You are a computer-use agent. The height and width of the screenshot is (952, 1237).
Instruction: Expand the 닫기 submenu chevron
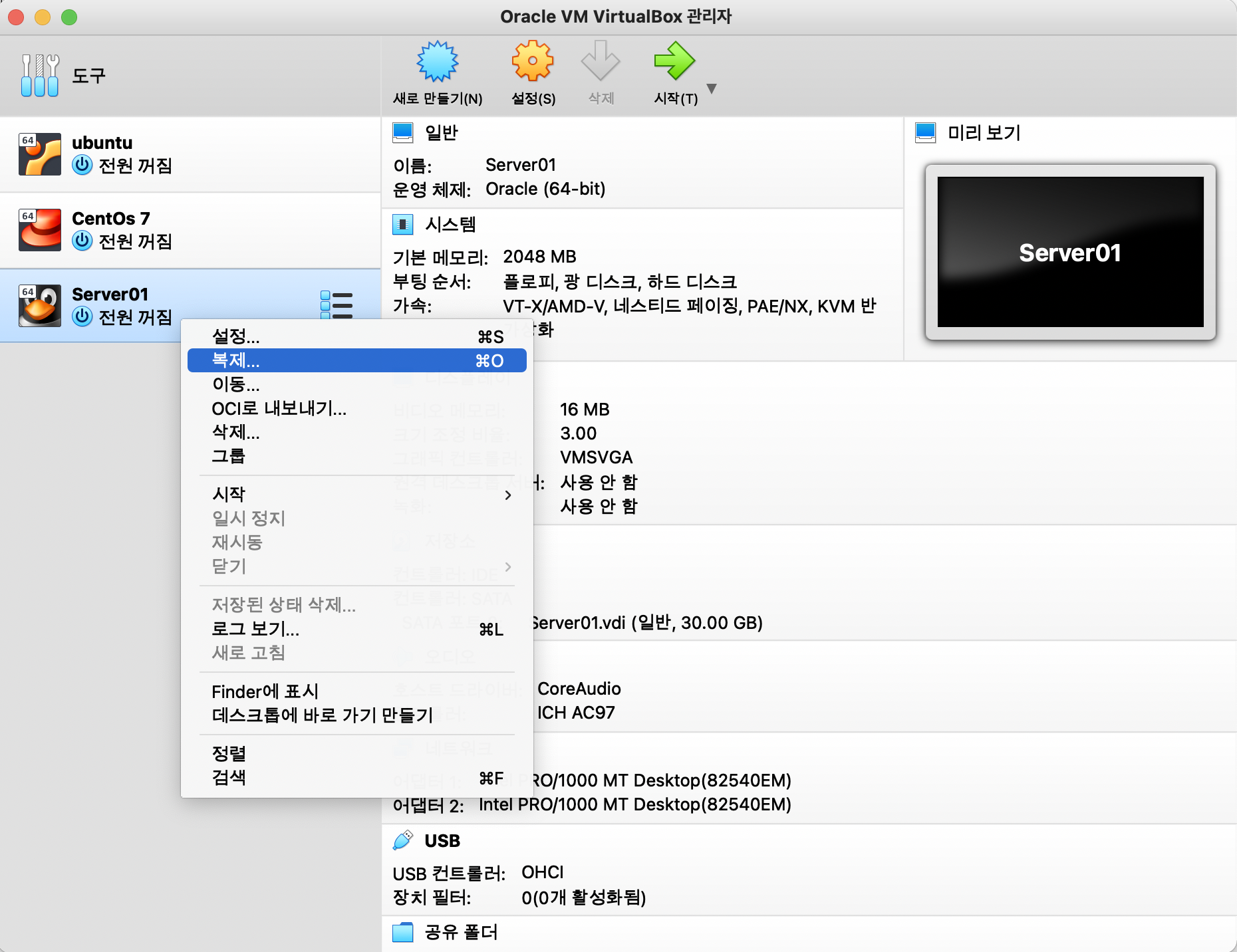508,566
